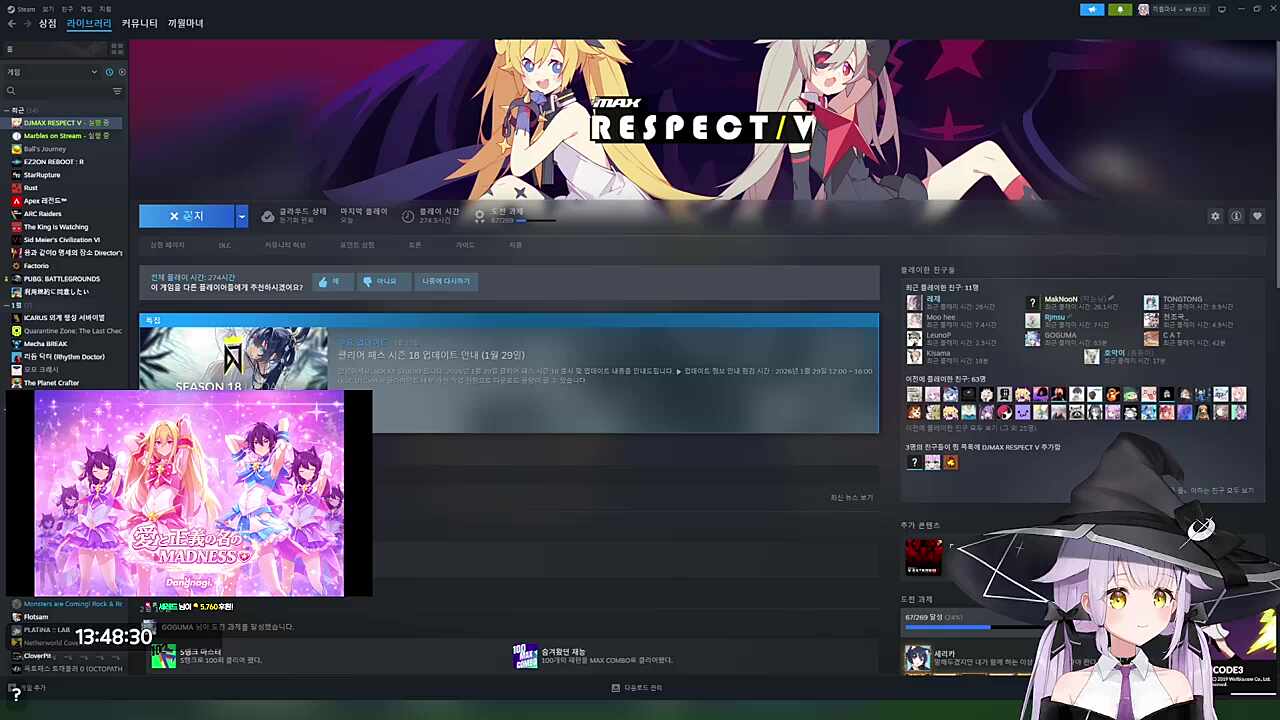This screenshot has height=720, width=1280.
Task: Switch library to grid view icon
Action: pos(117,48)
